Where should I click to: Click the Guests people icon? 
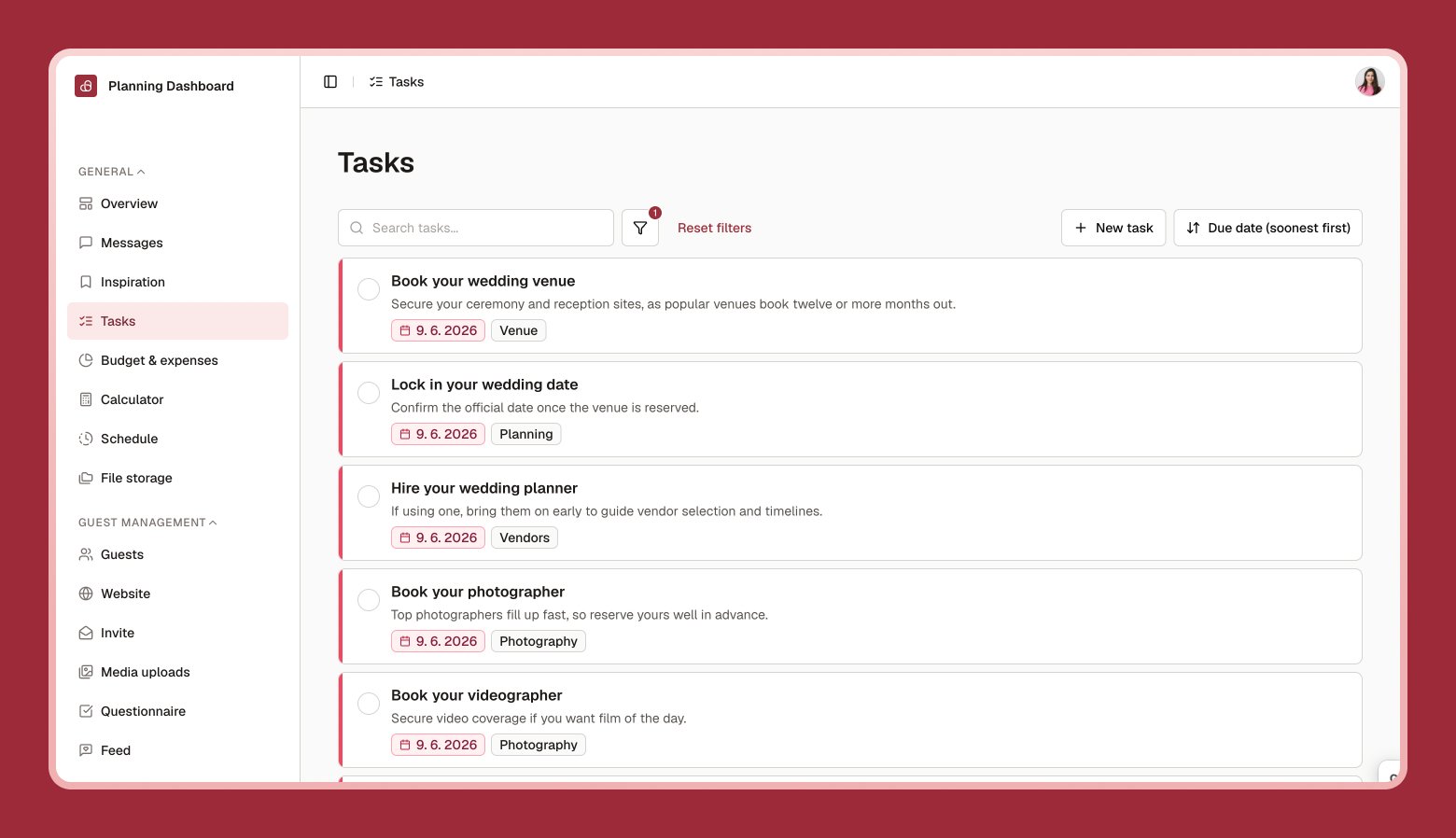tap(86, 554)
